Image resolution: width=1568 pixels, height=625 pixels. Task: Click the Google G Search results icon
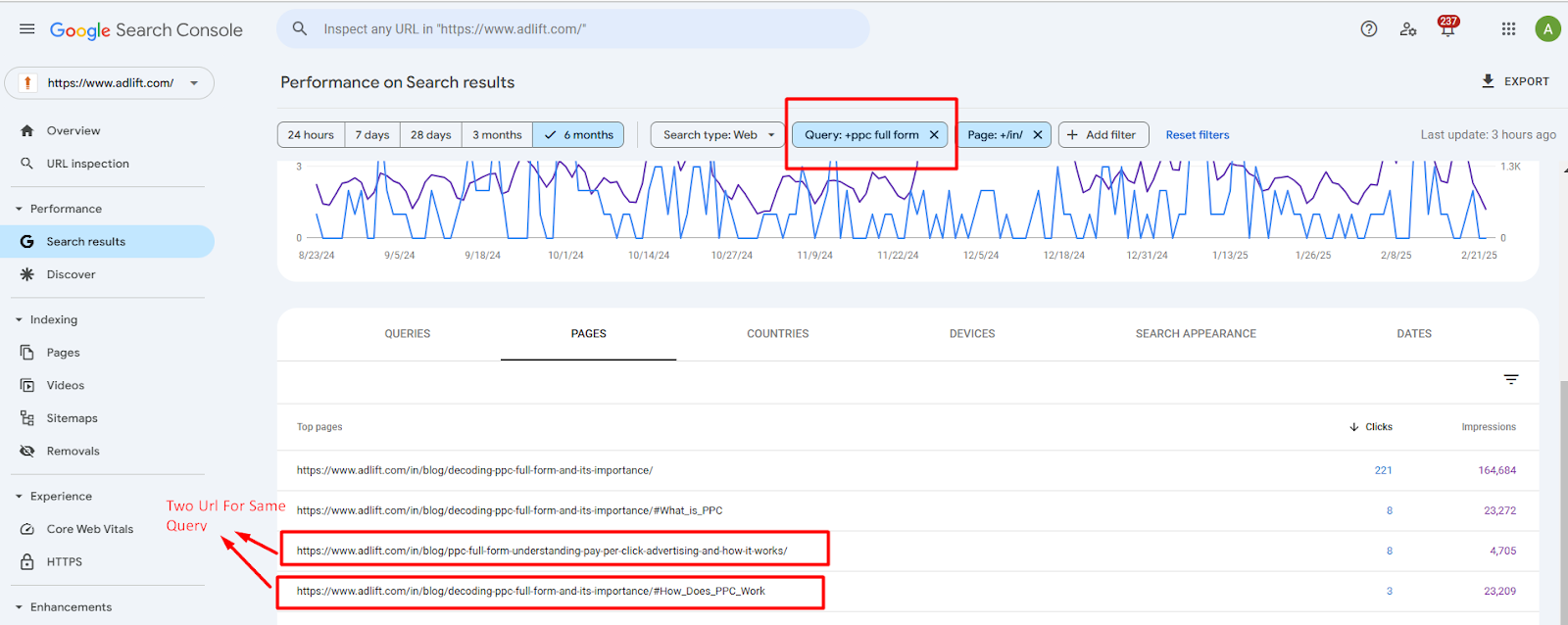(x=26, y=242)
